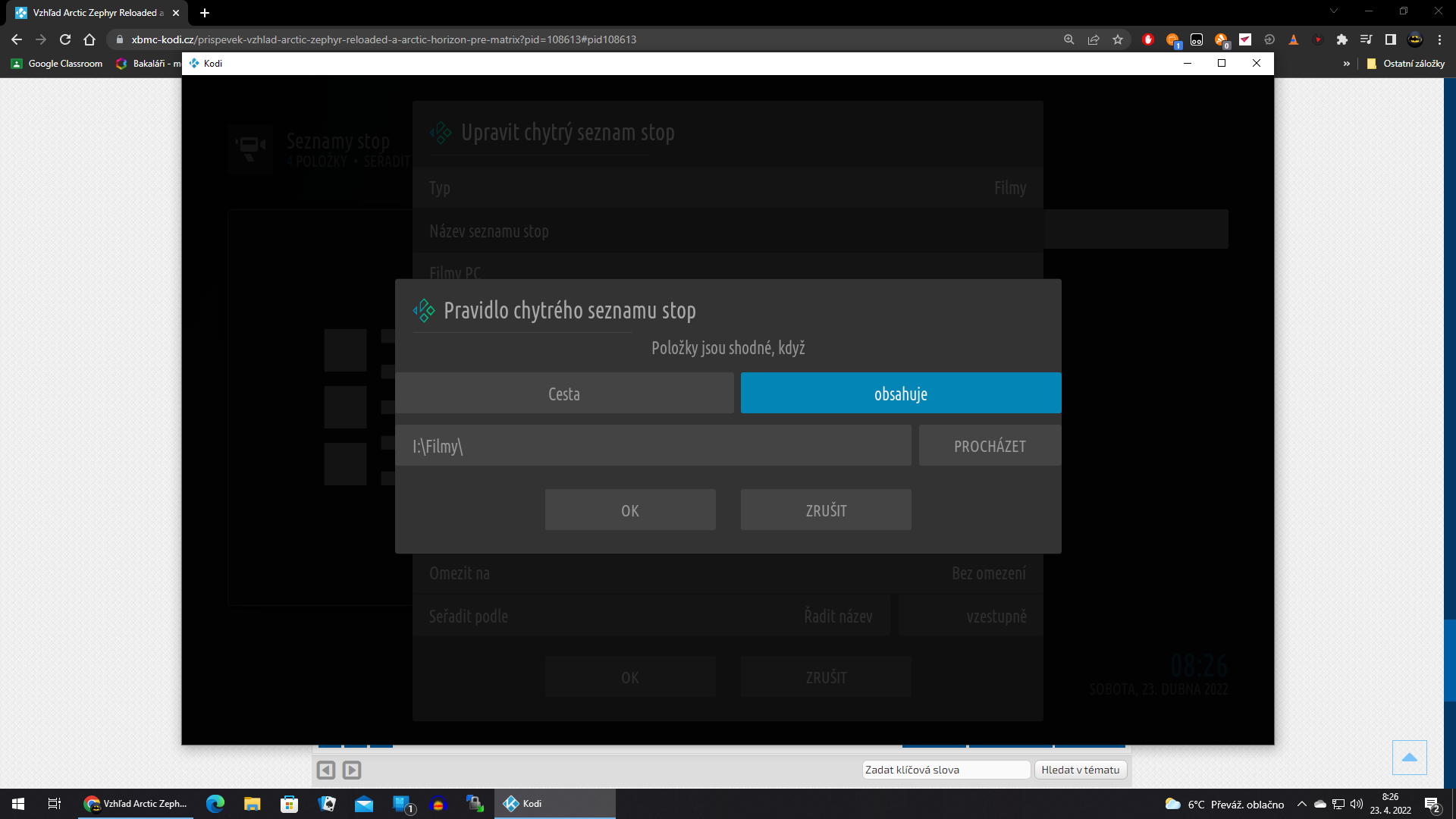The height and width of the screenshot is (819, 1456).
Task: Open Chrome extensions puzzle icon
Action: click(1342, 39)
